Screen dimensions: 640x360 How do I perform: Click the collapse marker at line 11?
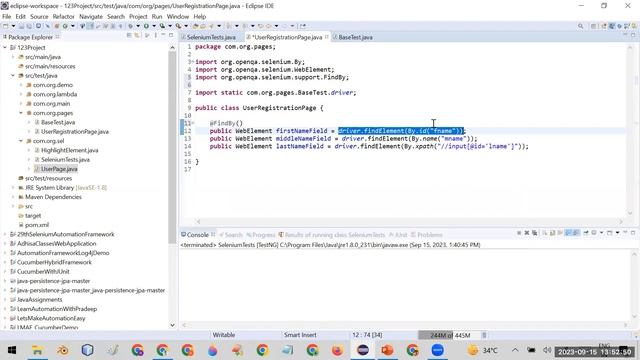pyautogui.click(x=193, y=123)
